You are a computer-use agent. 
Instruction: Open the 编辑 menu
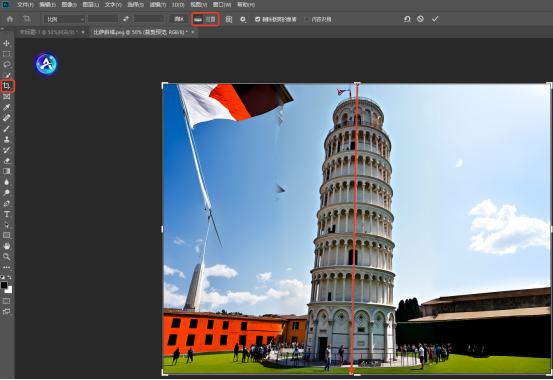tap(47, 5)
